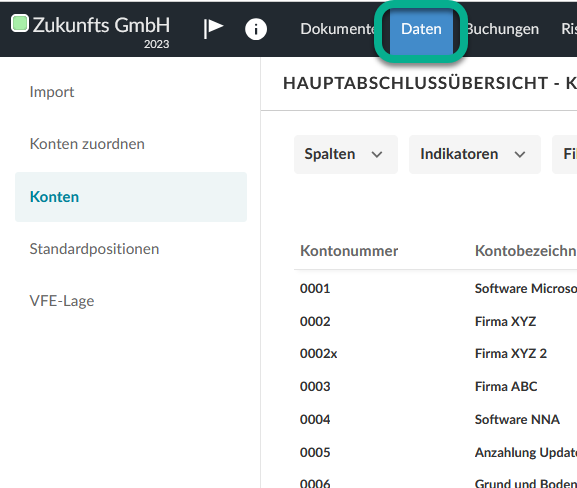The image size is (577, 488).
Task: Select the Daten tab
Action: 421,31
